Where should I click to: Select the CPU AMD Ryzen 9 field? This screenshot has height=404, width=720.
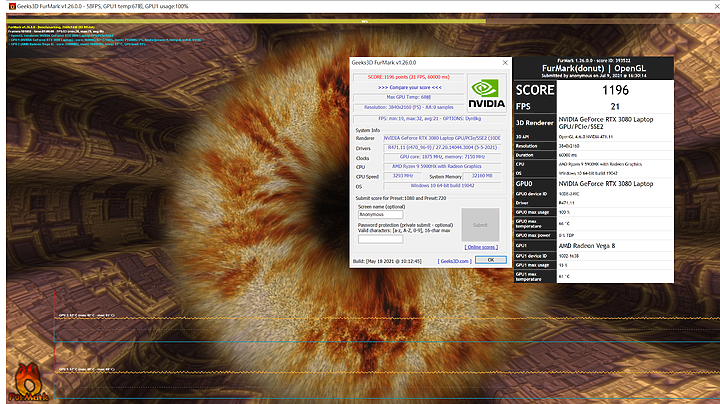442,167
